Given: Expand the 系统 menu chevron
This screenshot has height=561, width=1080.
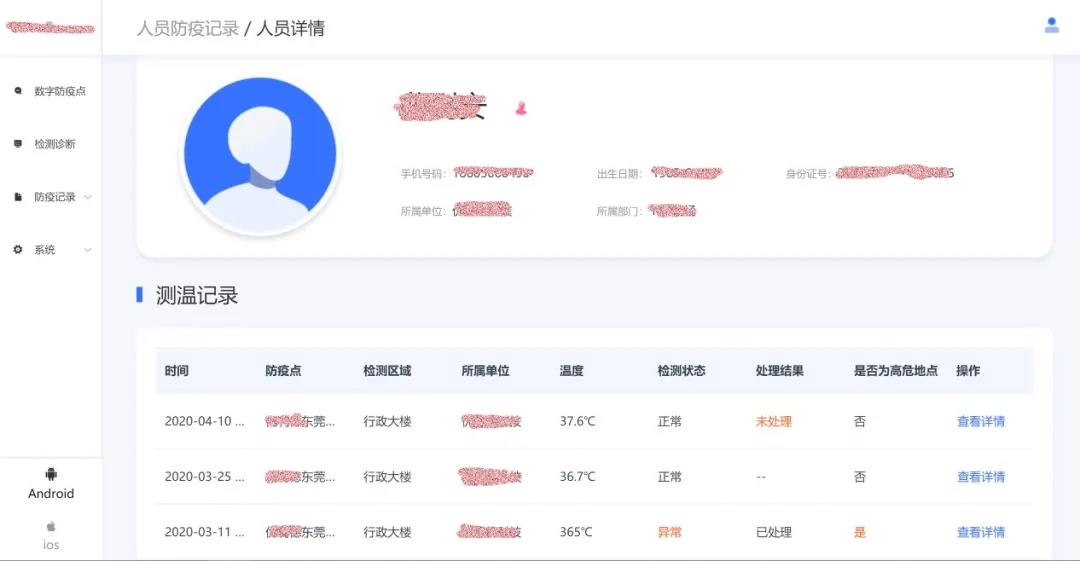Looking at the screenshot, I should click(x=88, y=250).
